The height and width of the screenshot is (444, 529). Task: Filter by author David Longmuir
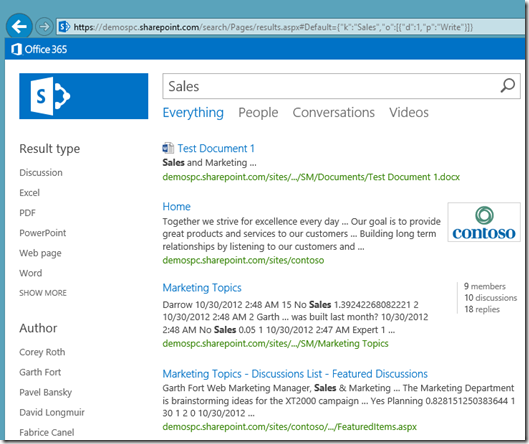(52, 412)
